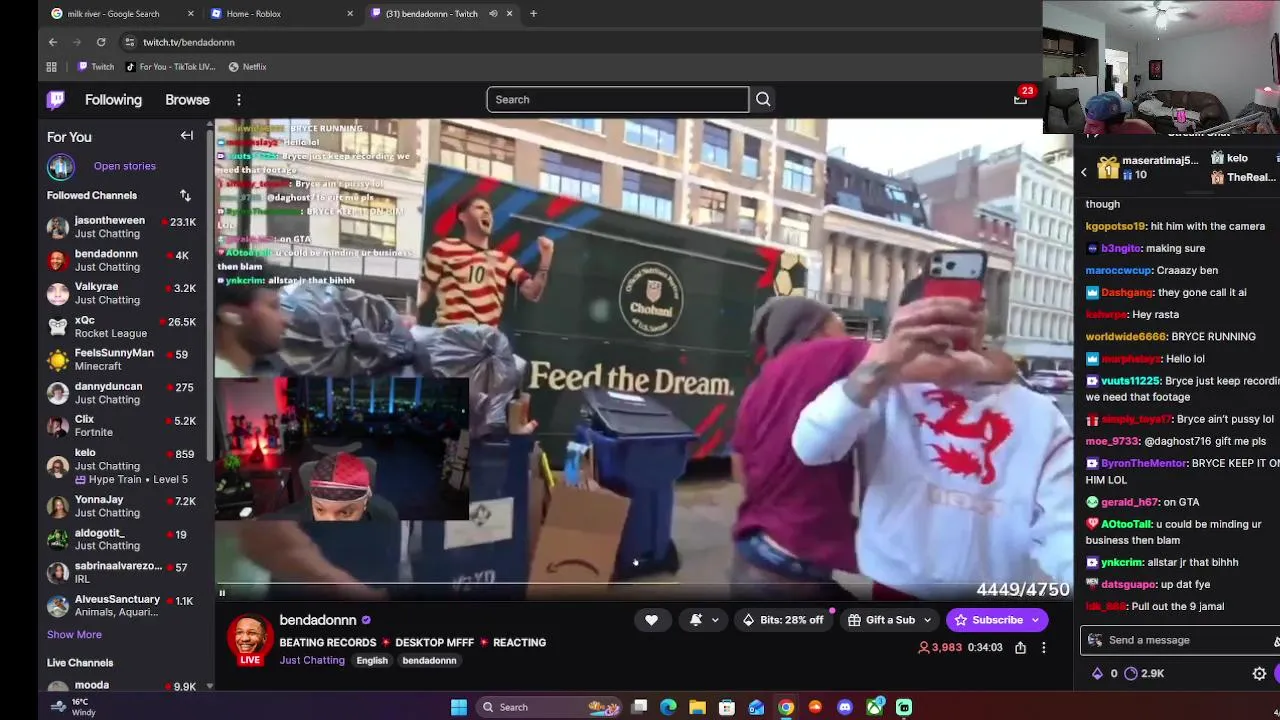Open AlveusSanctuary channel in sidebar
The height and width of the screenshot is (720, 1280).
pyautogui.click(x=122, y=605)
